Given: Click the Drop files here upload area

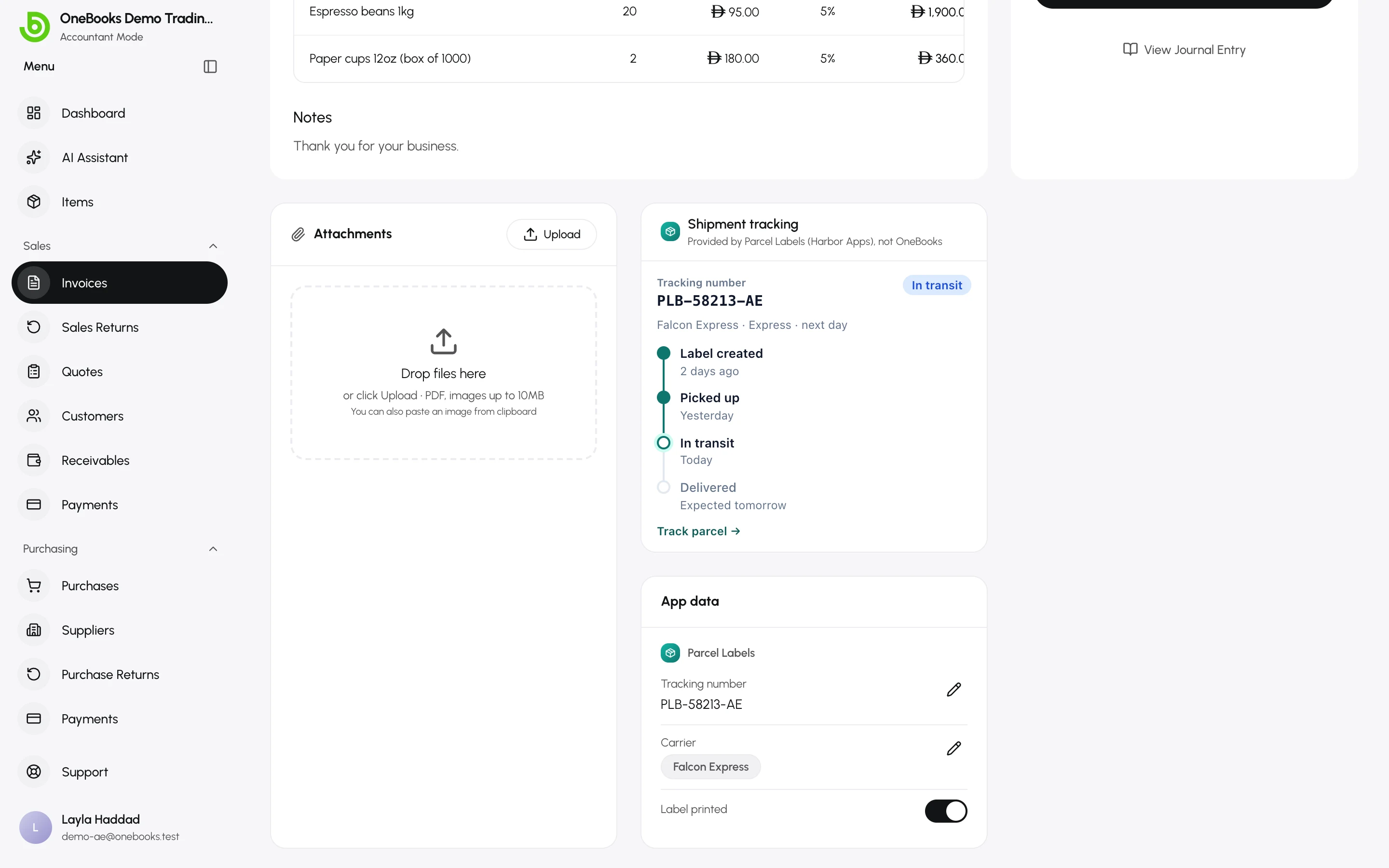Looking at the screenshot, I should point(444,373).
